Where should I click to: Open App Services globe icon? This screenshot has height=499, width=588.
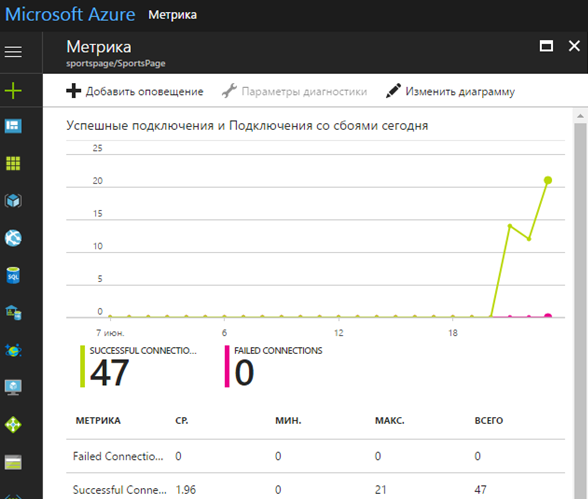coord(13,238)
